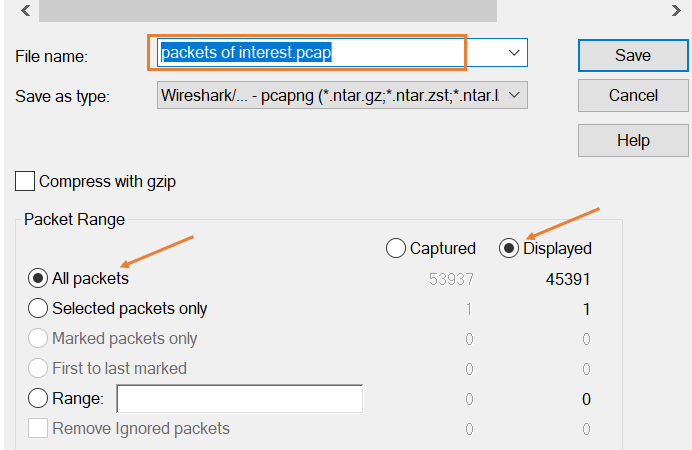692x450 pixels.
Task: Expand the File name dropdown arrow
Action: [x=514, y=52]
